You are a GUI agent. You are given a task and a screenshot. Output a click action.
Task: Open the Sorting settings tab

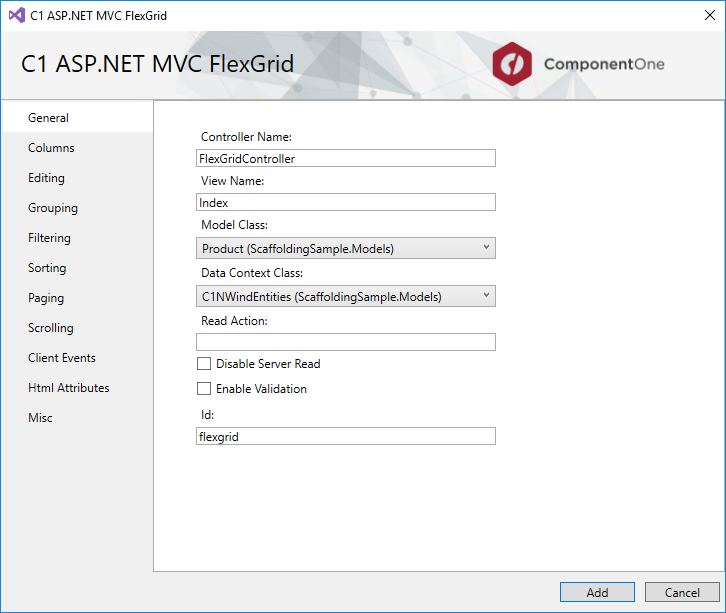click(x=47, y=268)
